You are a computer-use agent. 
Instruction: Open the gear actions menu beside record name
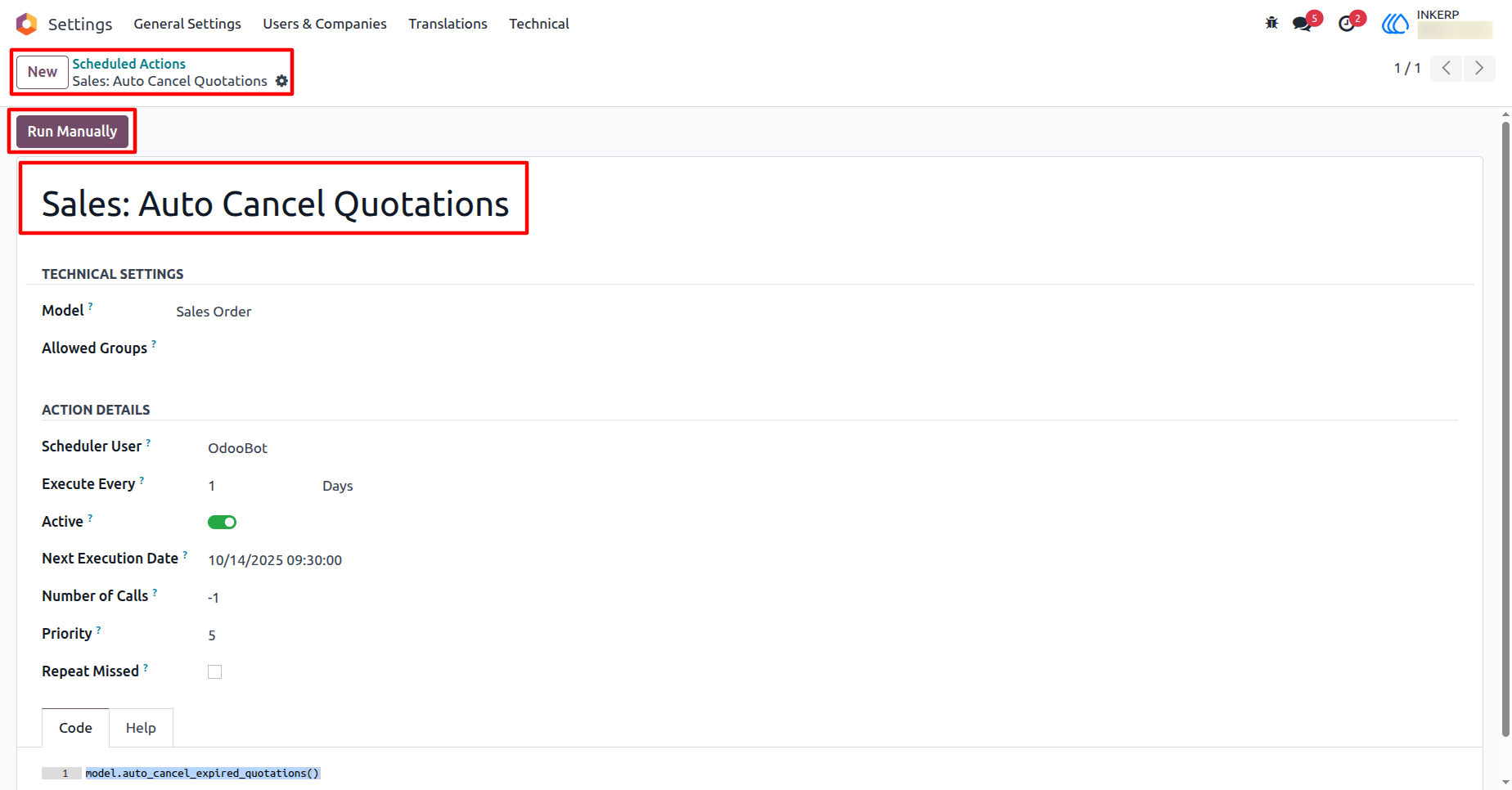click(x=281, y=81)
